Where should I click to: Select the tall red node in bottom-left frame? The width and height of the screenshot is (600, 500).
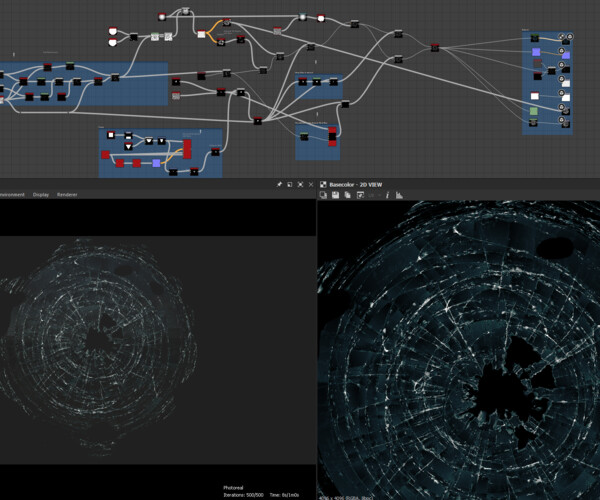tap(187, 149)
